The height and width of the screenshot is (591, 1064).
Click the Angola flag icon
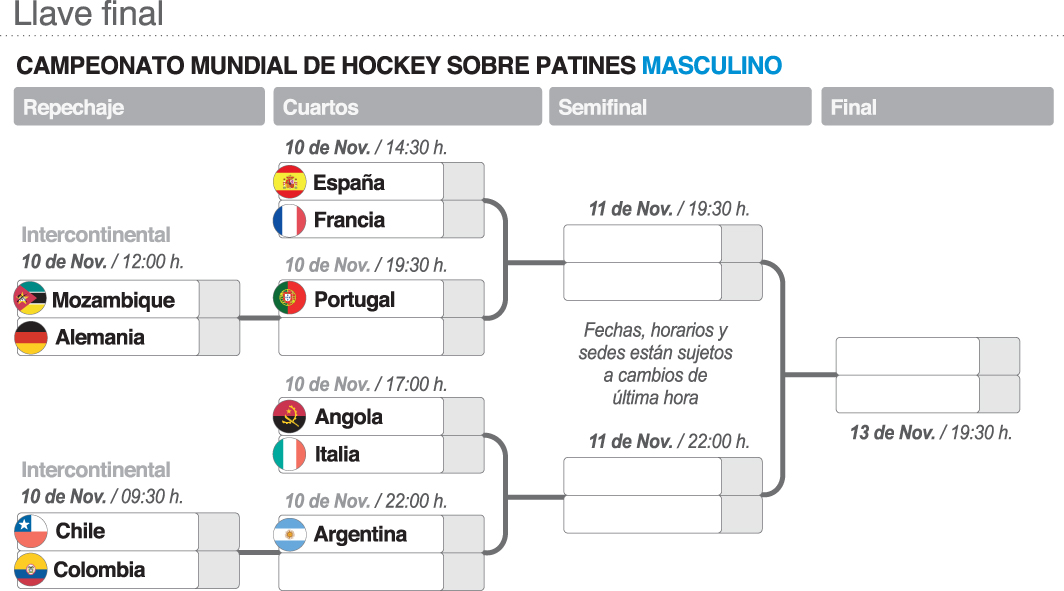pos(290,416)
